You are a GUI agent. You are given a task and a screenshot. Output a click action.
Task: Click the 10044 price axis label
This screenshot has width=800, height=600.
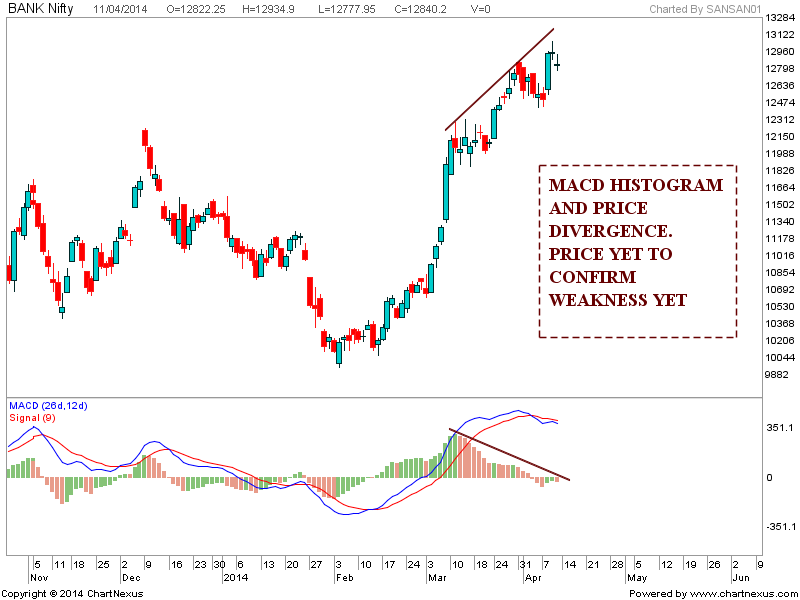pyautogui.click(x=780, y=358)
